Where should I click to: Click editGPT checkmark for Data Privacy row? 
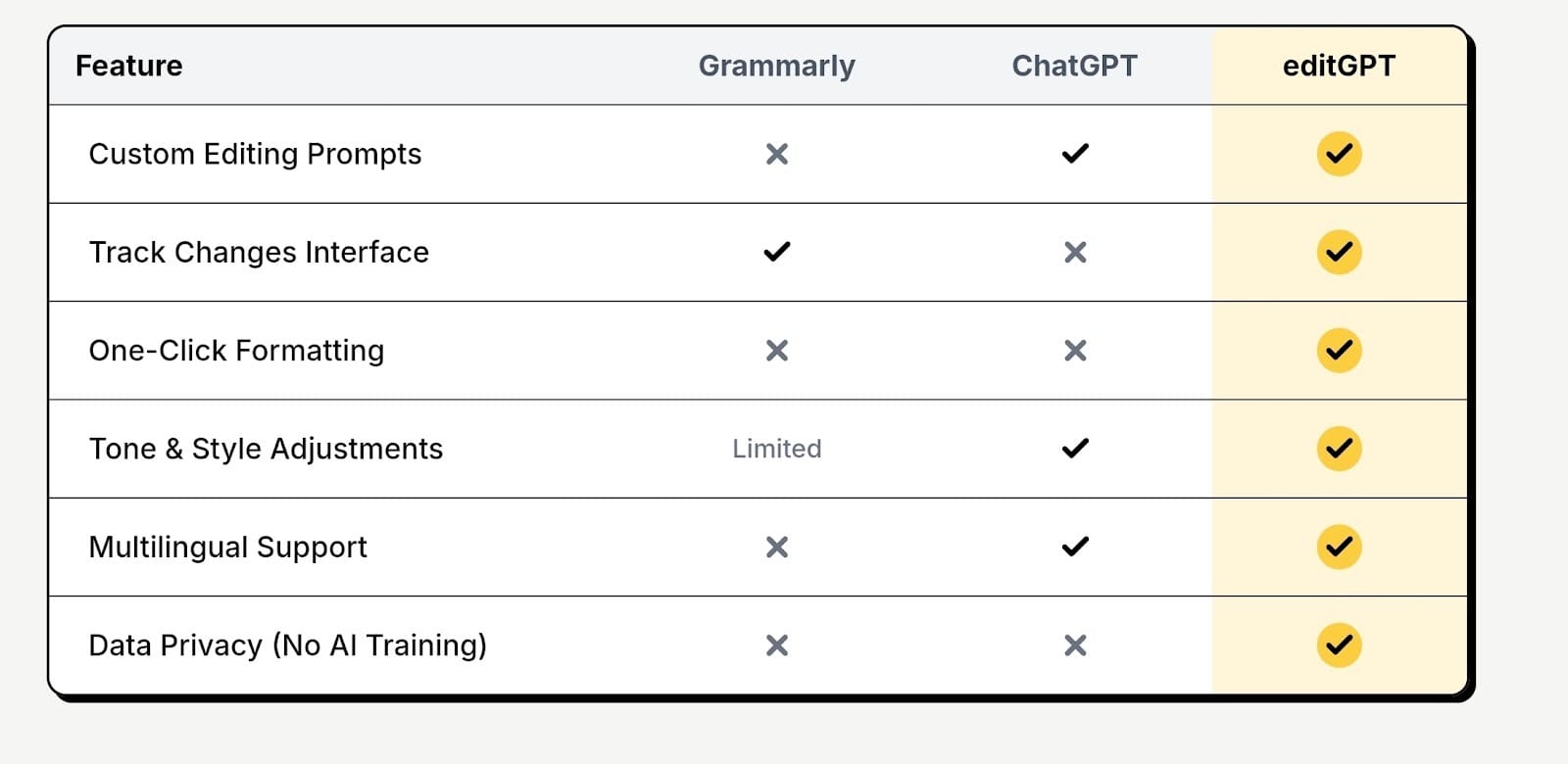pyautogui.click(x=1339, y=645)
